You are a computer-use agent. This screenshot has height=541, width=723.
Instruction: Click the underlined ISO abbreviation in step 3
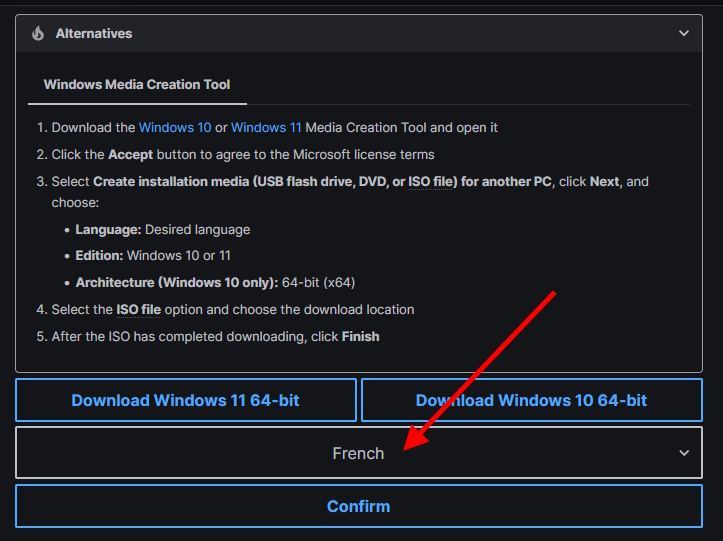coord(419,182)
